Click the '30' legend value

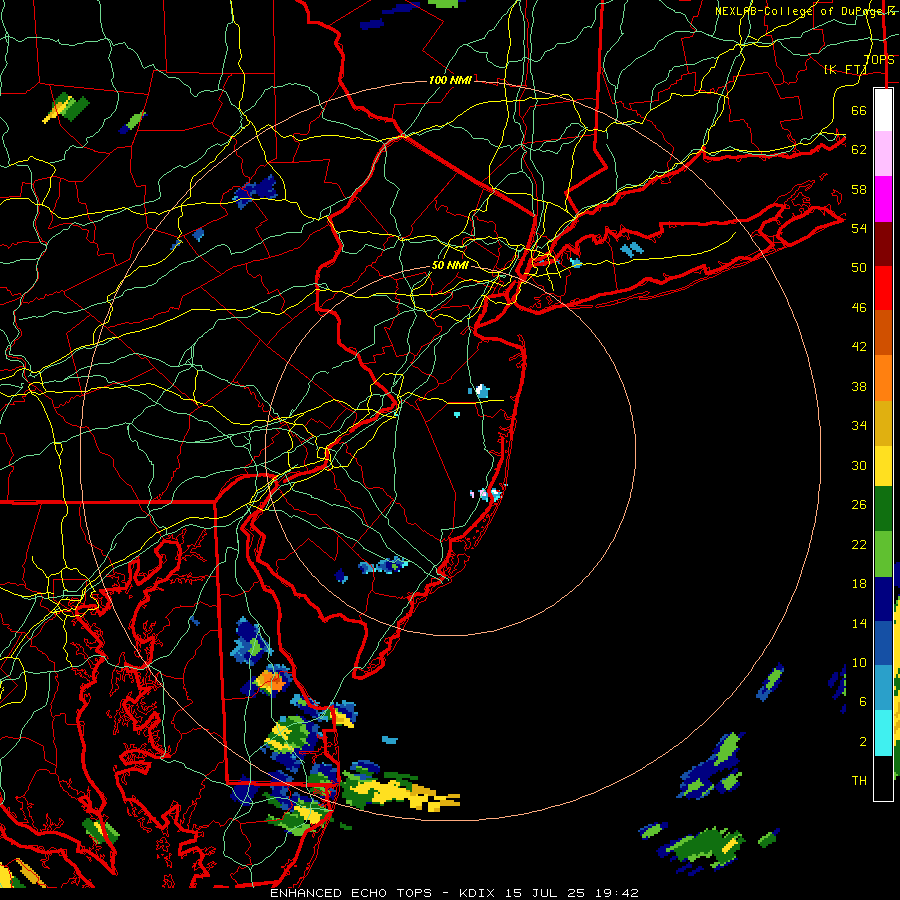(x=859, y=465)
